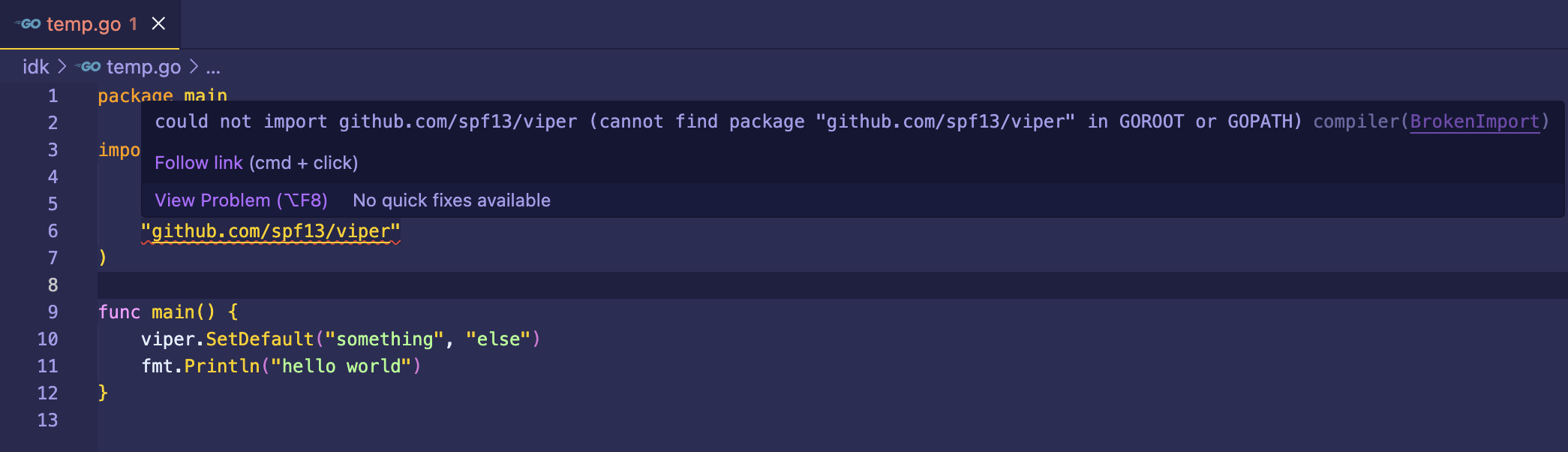1568x452 pixels.
Task: Open the BrokenImport documentation link
Action: 1474,122
